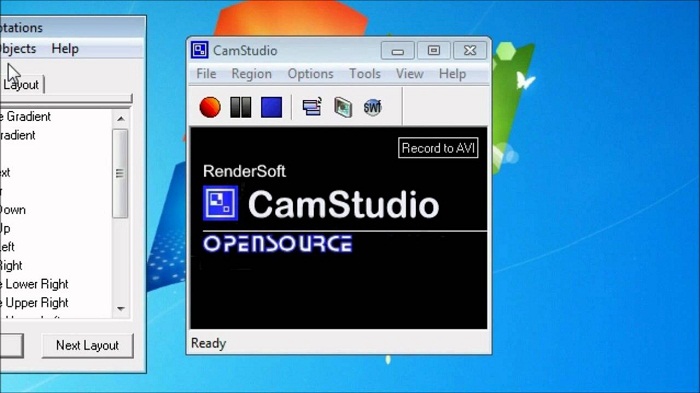Select the 'radient' second list entry
700x393 pixels.
pos(18,135)
